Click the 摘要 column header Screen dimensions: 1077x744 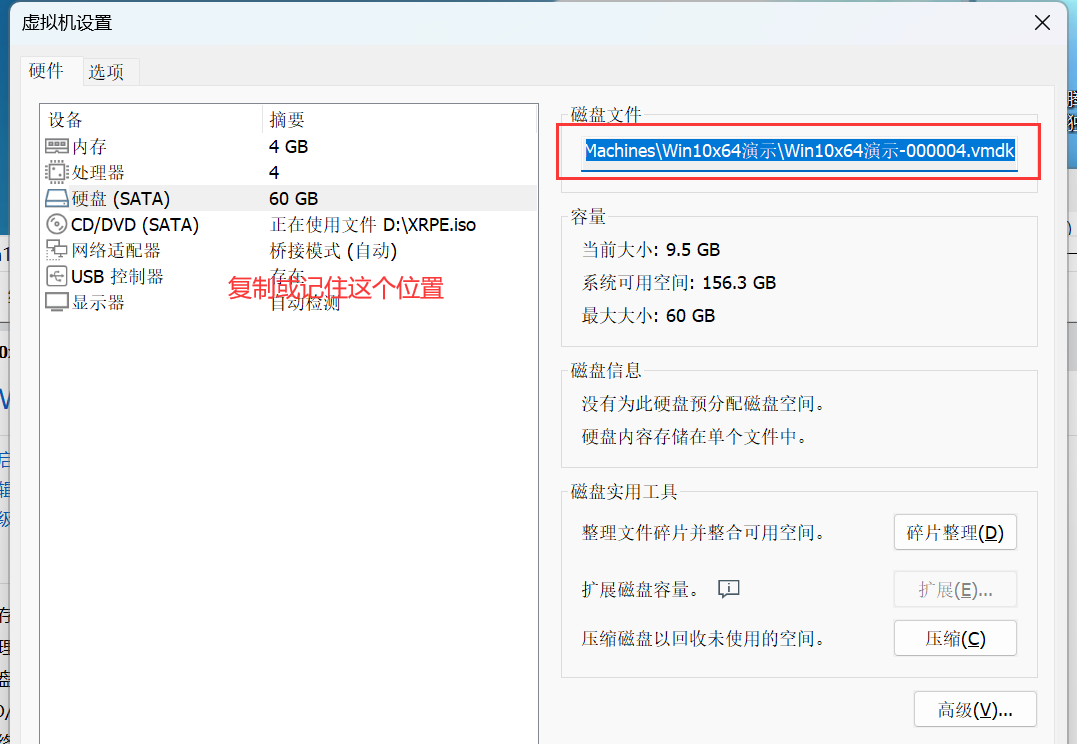287,120
